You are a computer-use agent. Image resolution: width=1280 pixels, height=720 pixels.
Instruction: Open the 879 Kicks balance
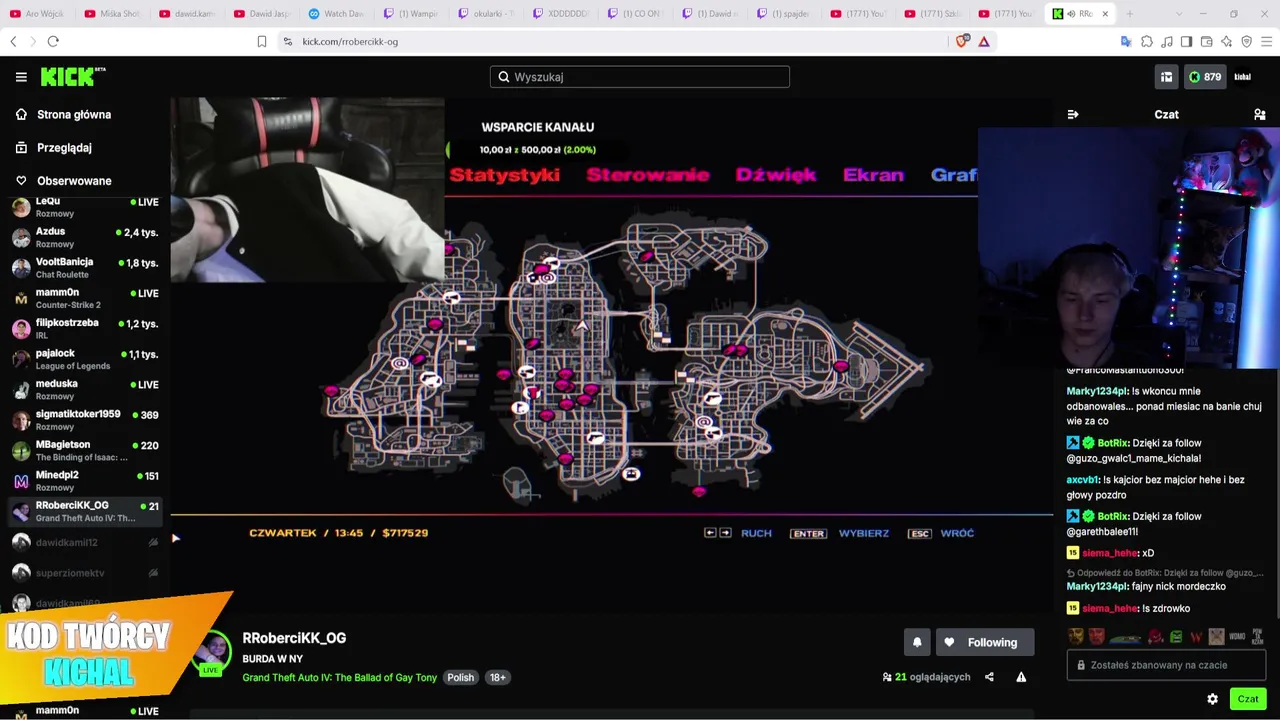(1205, 77)
